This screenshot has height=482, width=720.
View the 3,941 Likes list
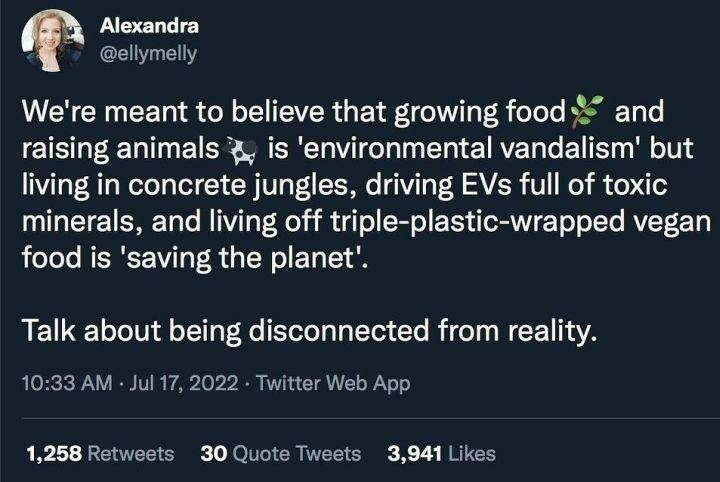441,453
